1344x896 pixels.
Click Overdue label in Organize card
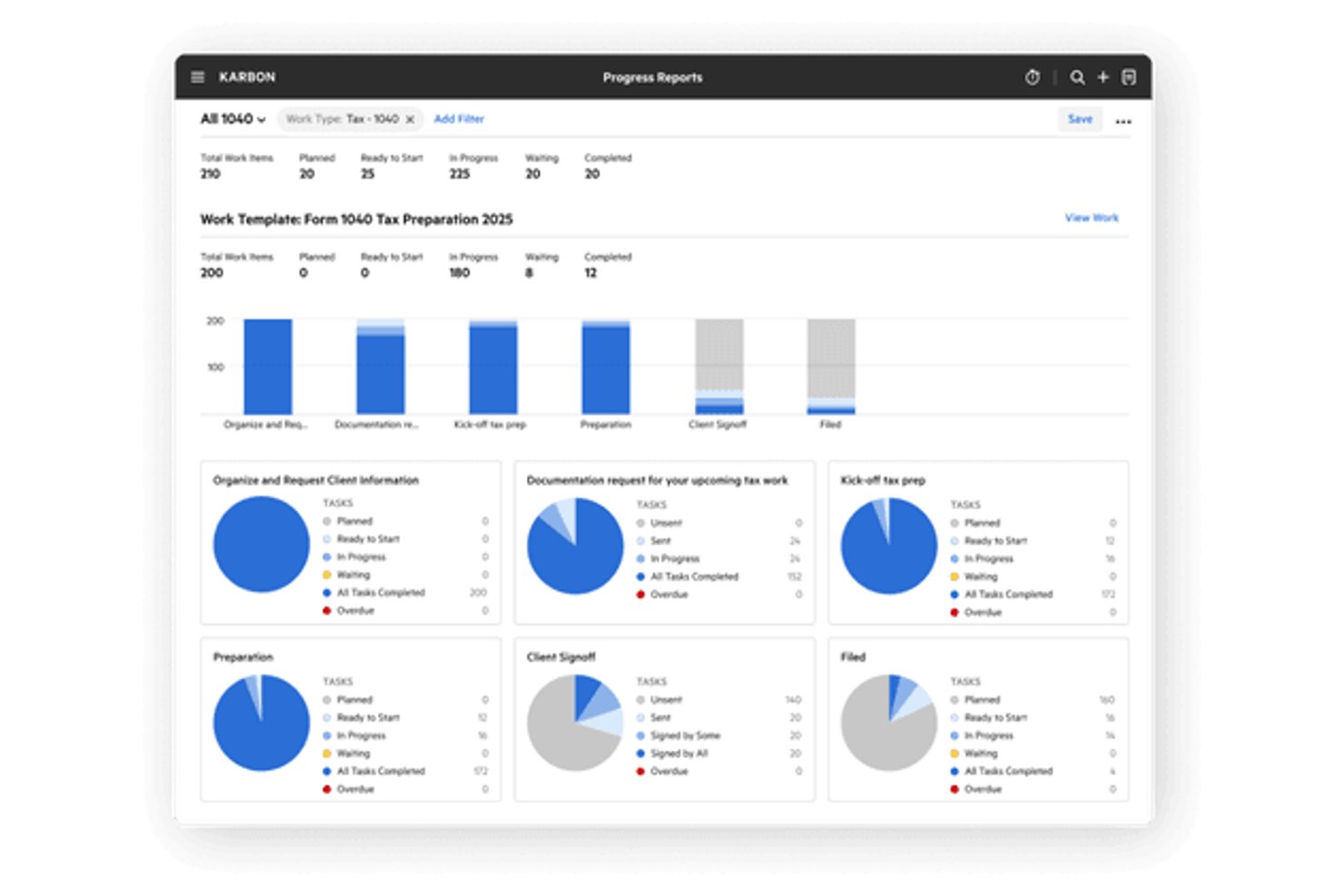(355, 611)
